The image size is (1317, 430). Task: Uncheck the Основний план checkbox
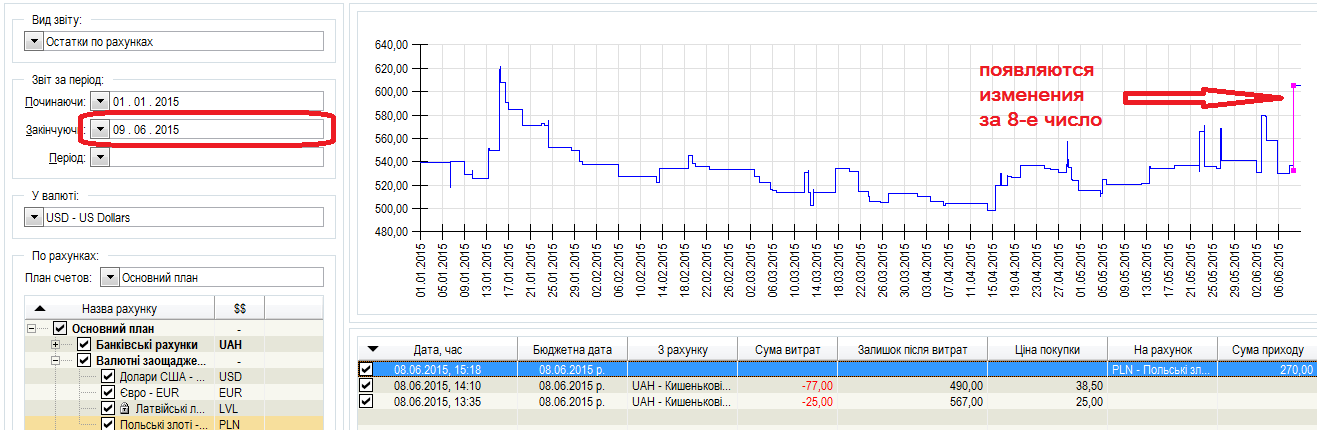pyautogui.click(x=60, y=329)
